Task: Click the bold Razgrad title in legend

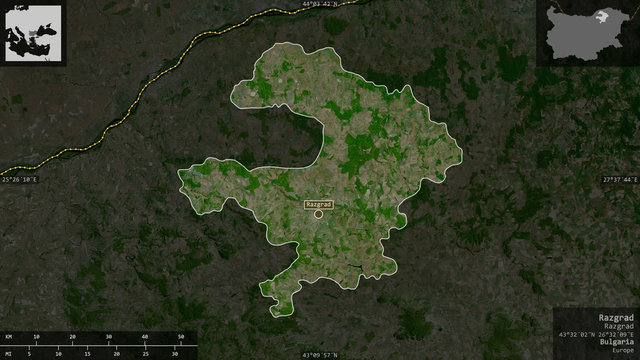Action: tap(616, 318)
